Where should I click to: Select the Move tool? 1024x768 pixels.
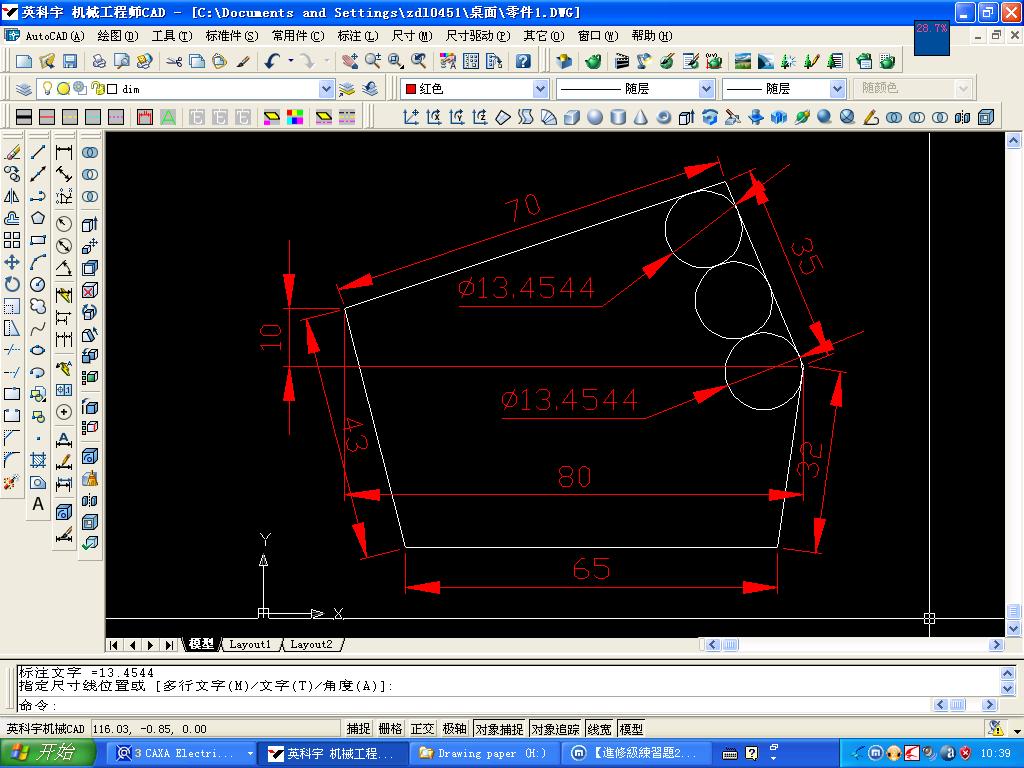12,262
